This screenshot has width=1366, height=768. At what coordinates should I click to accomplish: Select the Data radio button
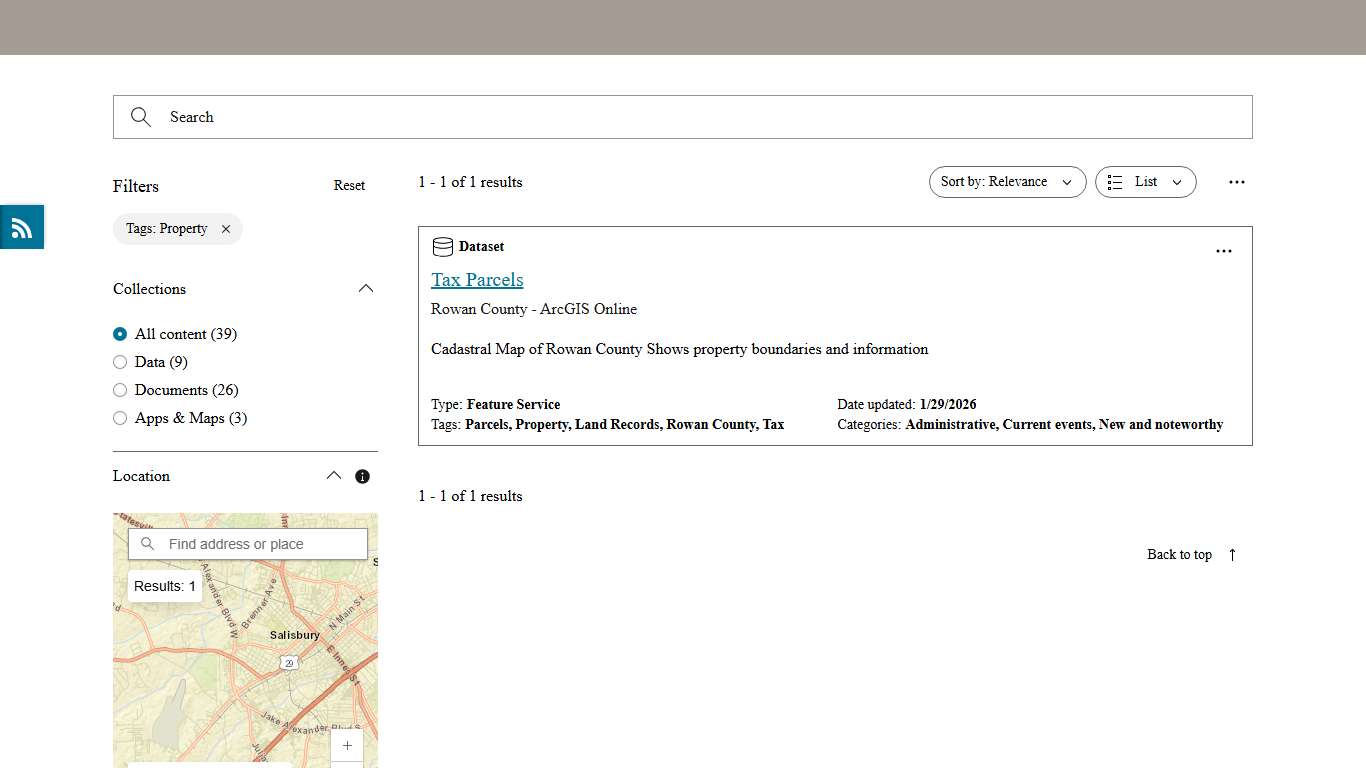[120, 362]
